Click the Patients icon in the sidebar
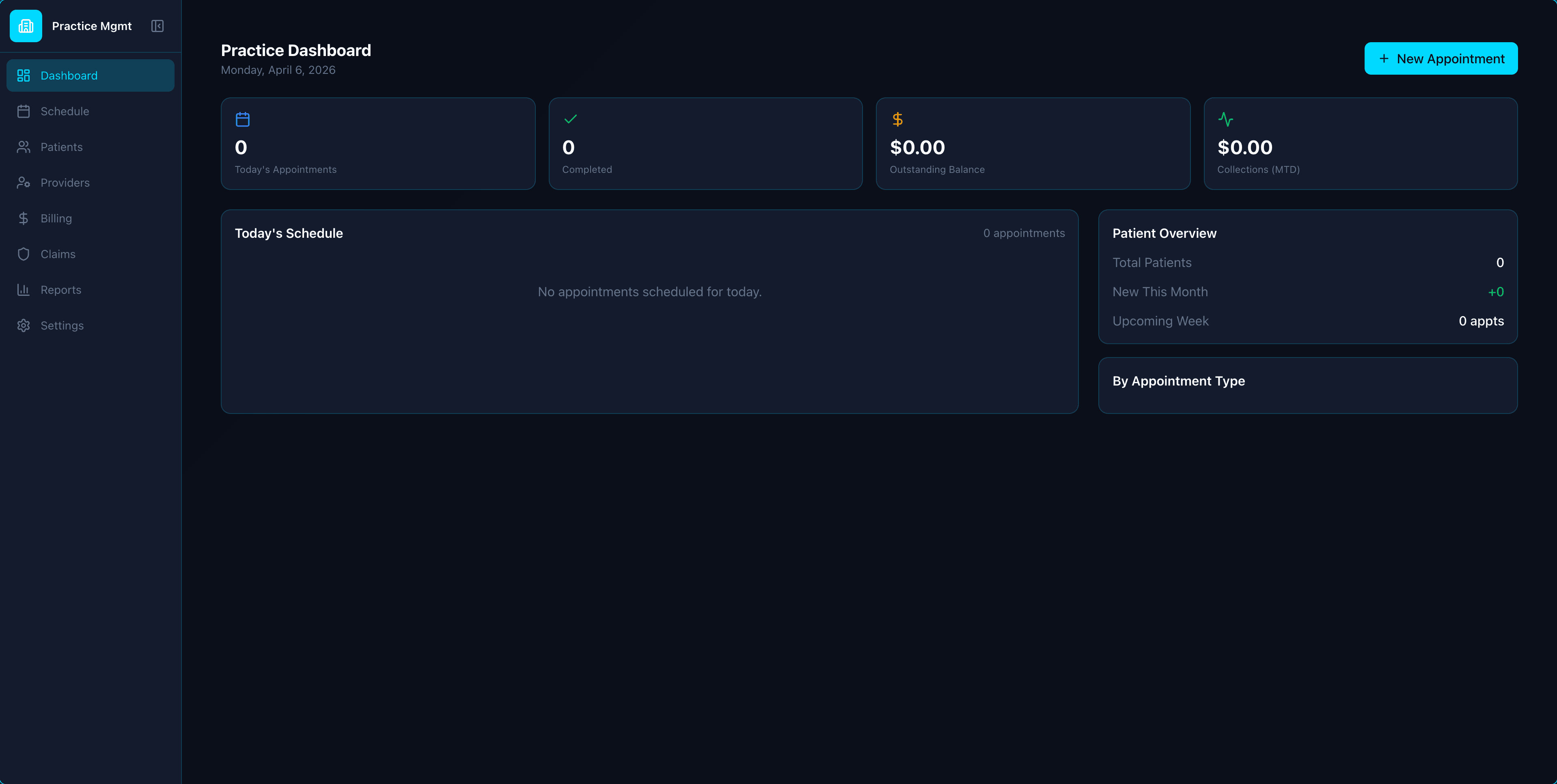1557x784 pixels. pyautogui.click(x=24, y=147)
